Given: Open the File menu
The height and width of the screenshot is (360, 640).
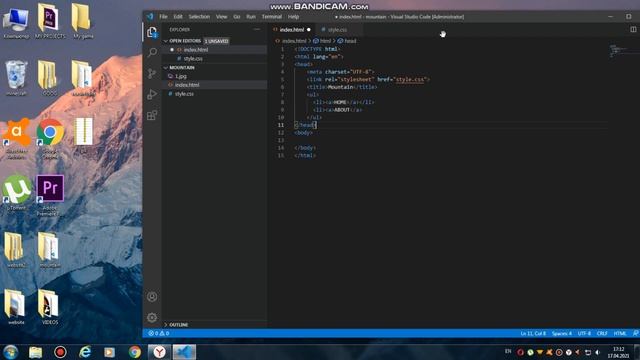Looking at the screenshot, I should [163, 17].
